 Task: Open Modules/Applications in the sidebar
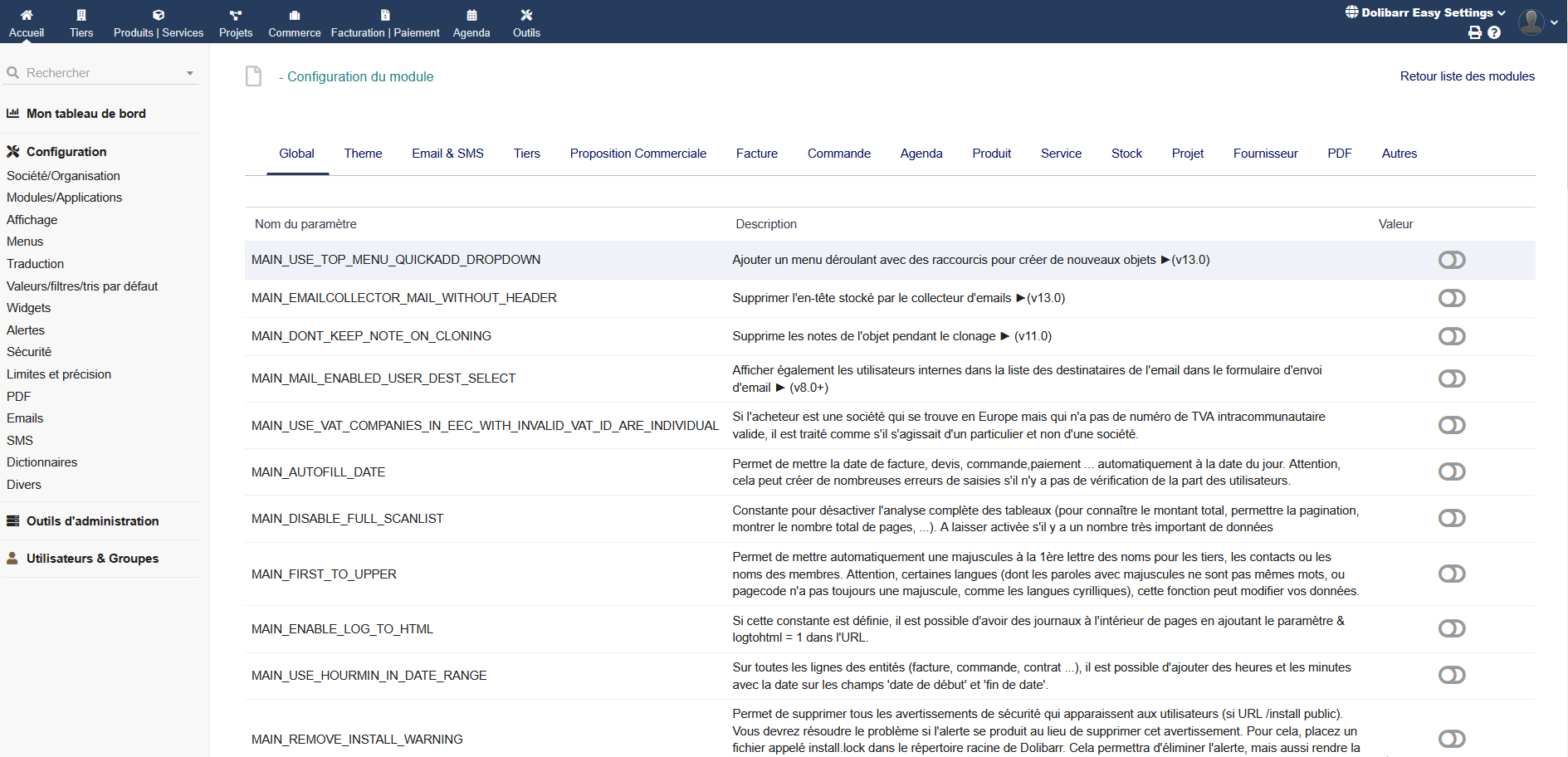(64, 198)
